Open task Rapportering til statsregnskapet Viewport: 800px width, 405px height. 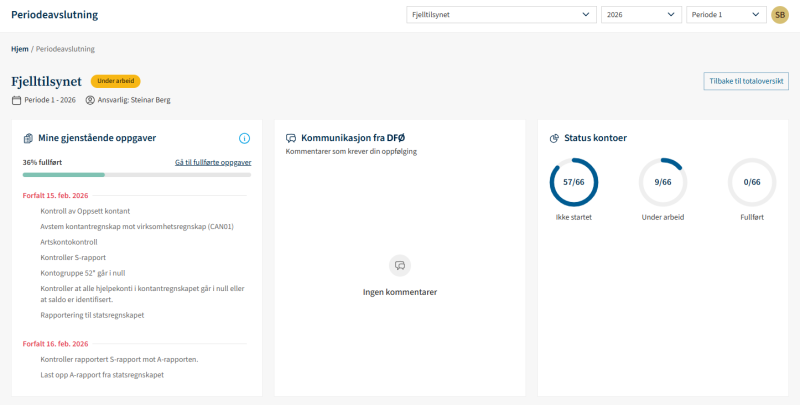pyautogui.click(x=92, y=315)
